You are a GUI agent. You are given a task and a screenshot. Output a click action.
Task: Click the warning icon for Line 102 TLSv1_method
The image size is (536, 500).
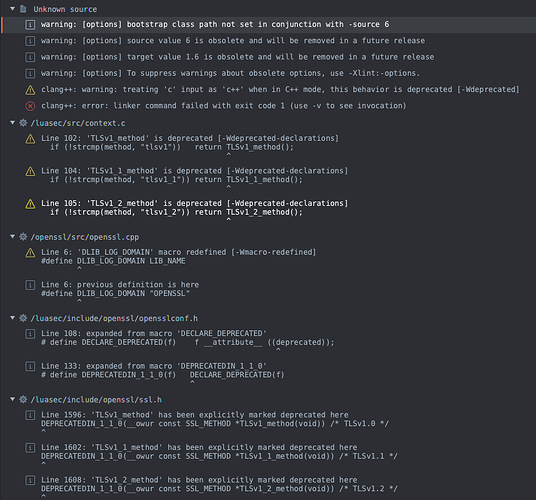click(x=30, y=139)
